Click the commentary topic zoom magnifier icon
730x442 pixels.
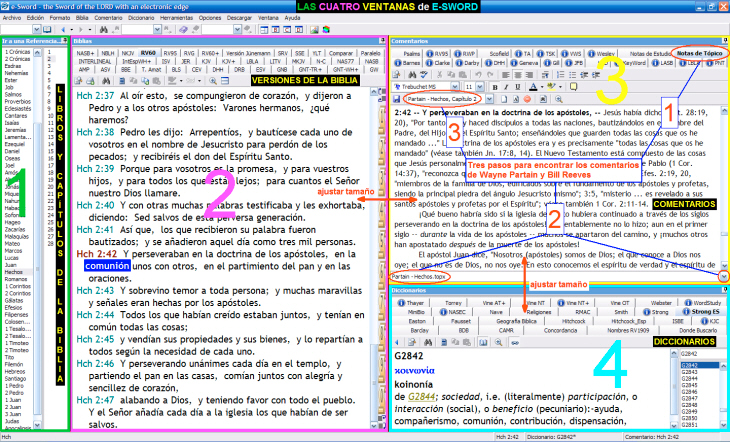[x=559, y=99]
